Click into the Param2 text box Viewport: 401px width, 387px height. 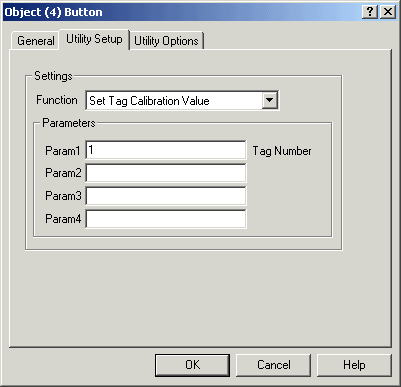166,173
